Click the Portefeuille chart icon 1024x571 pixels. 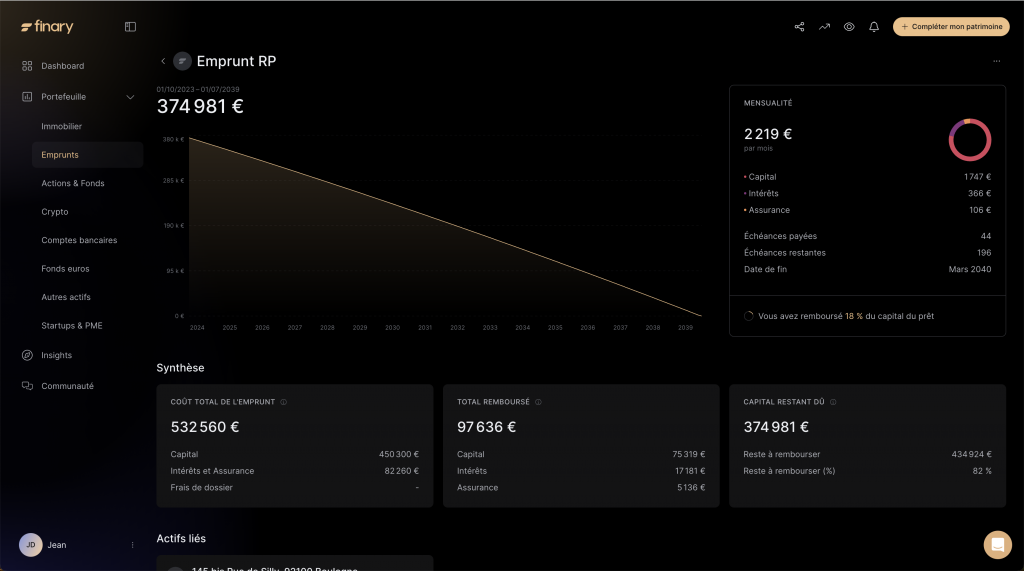click(x=27, y=97)
